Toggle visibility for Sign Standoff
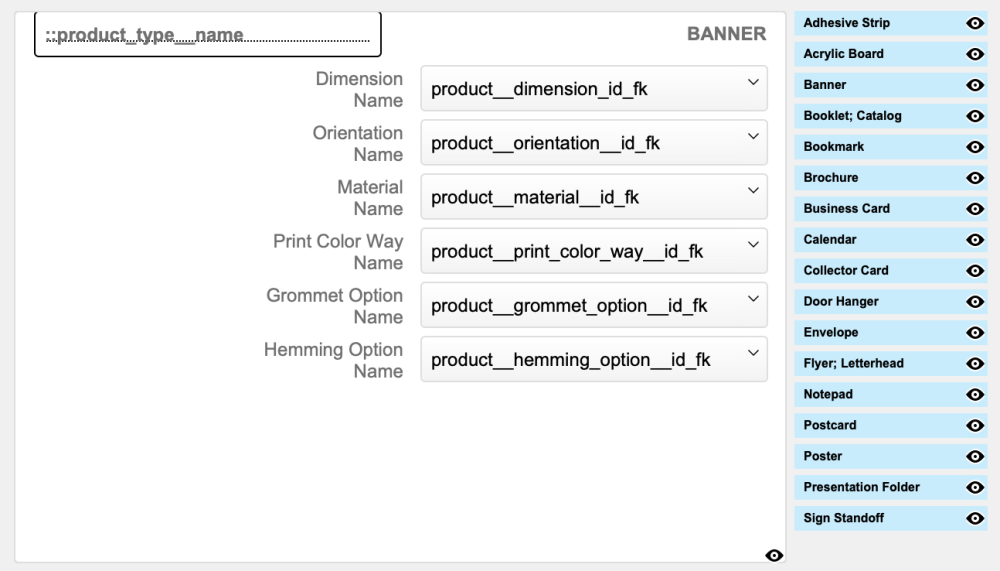Viewport: 1000px width, 571px height. [975, 519]
